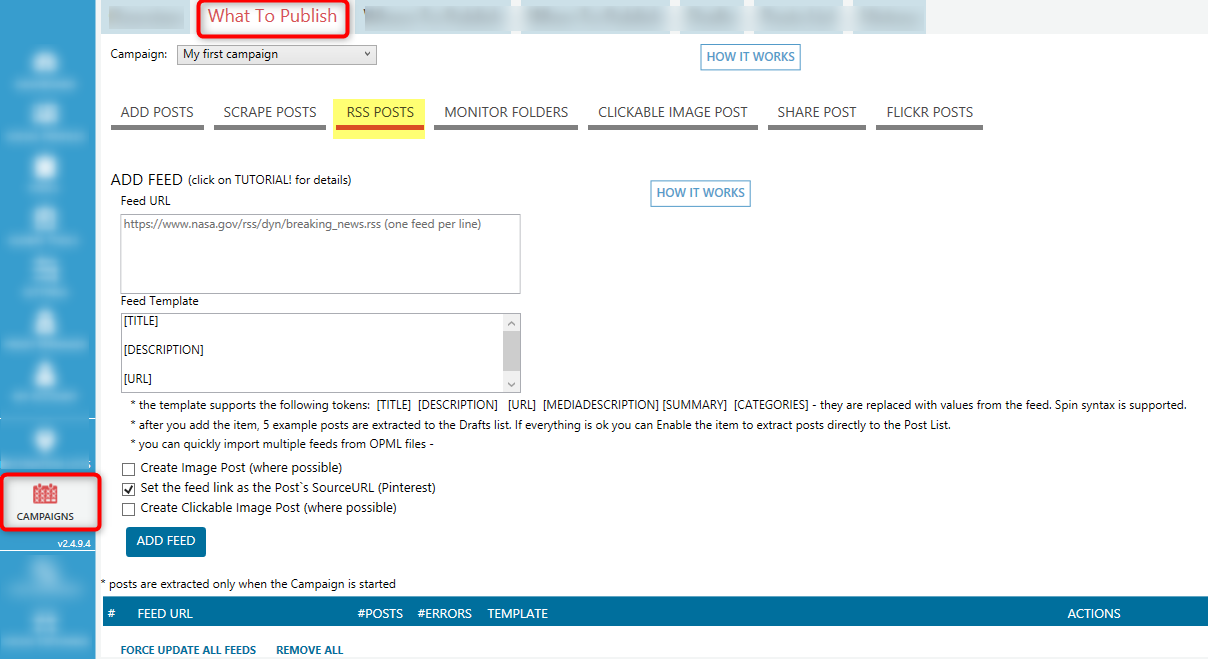Viewport: 1208px width, 659px height.
Task: Click the [SUMMARY] token in the note
Action: click(x=694, y=405)
